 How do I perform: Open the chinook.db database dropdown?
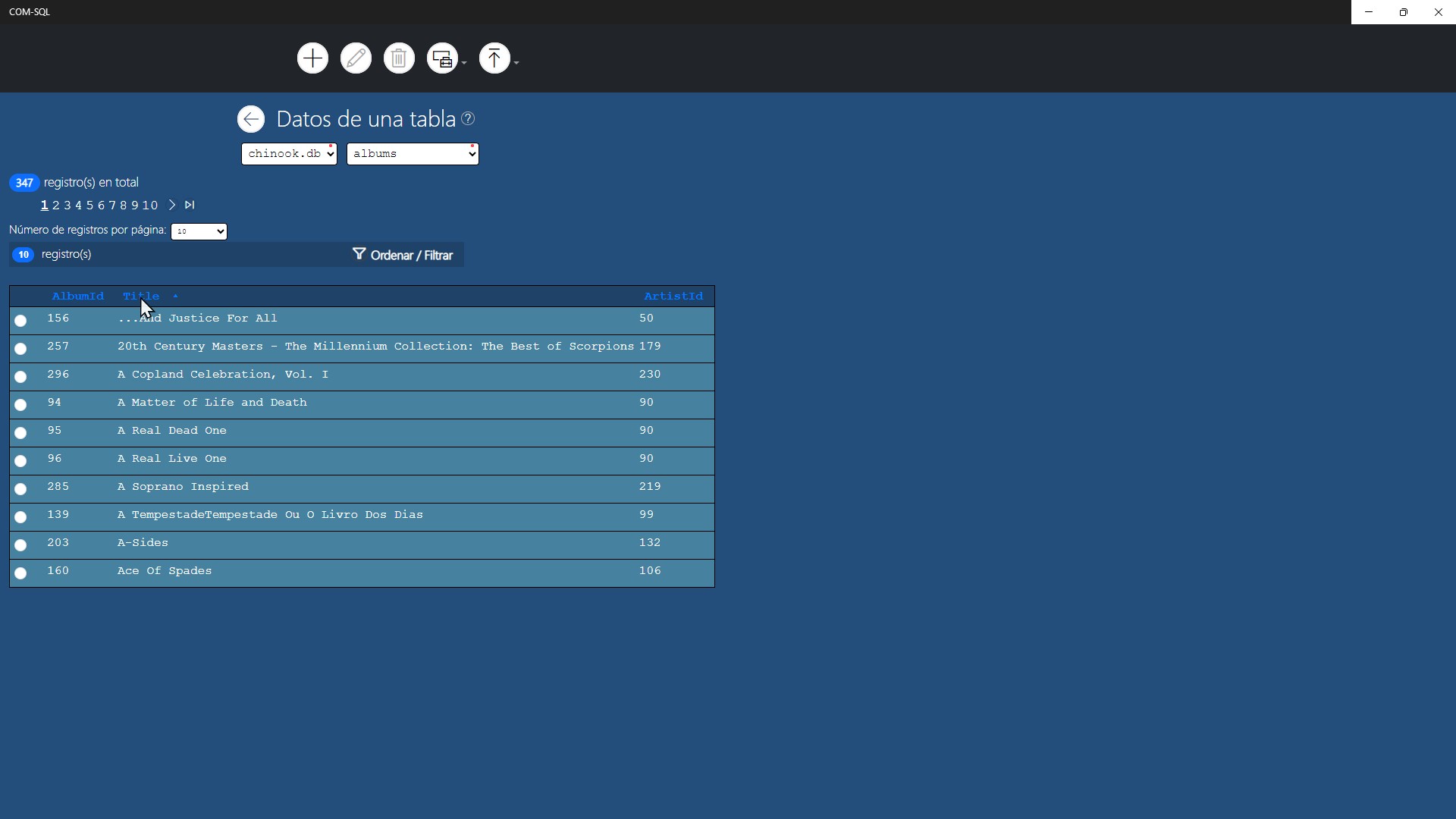[289, 154]
